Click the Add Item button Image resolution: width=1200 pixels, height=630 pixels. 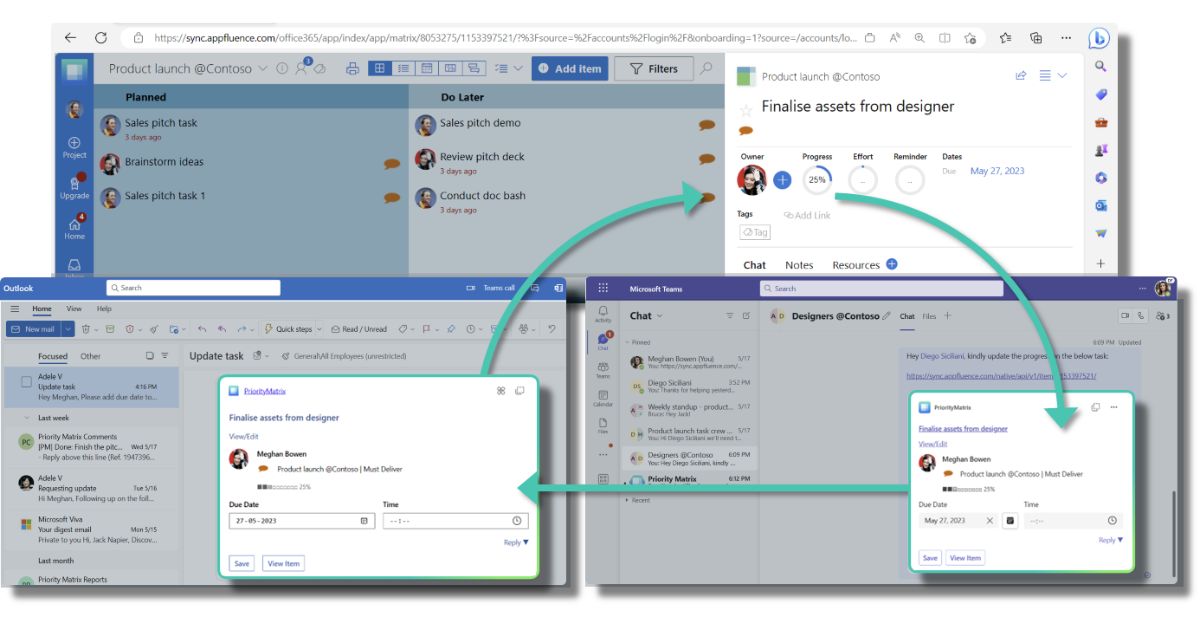tap(569, 69)
